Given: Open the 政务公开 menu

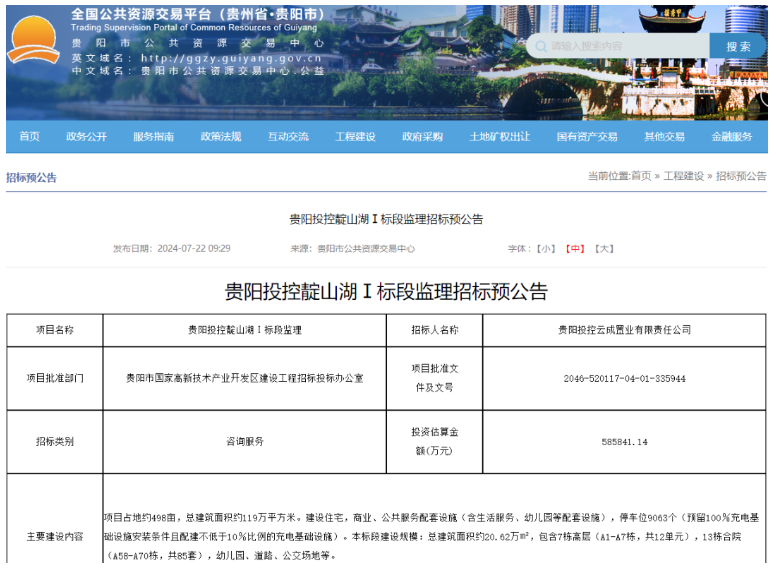Looking at the screenshot, I should pos(87,137).
